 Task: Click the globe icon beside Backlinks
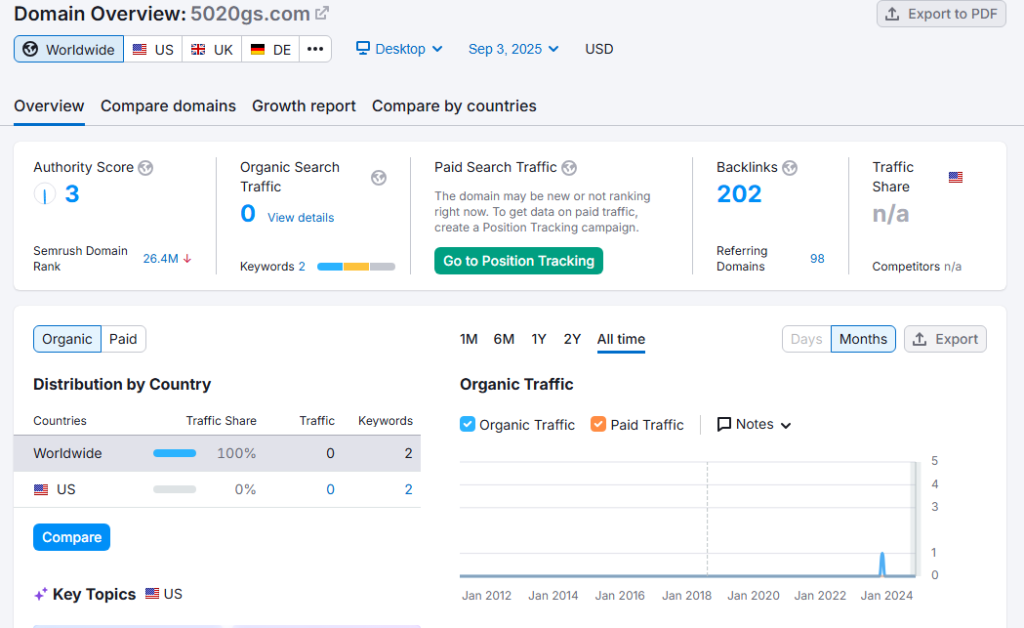pos(789,168)
